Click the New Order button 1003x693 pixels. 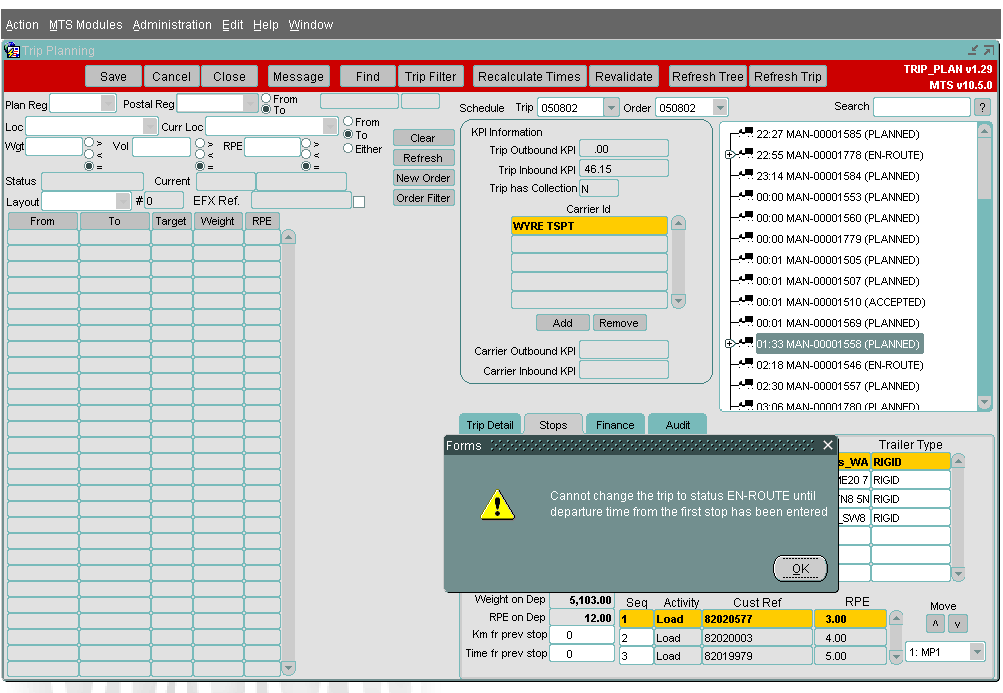tap(423, 178)
